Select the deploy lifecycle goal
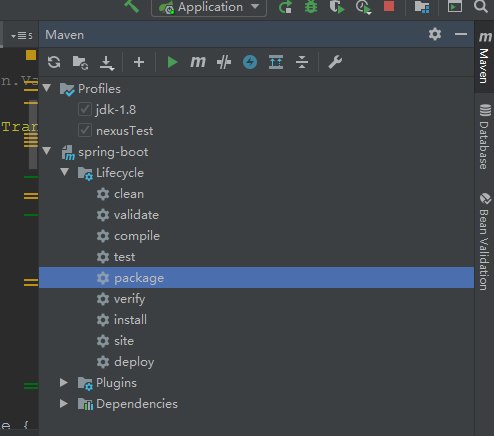This screenshot has height=436, width=494. [x=256, y=362]
